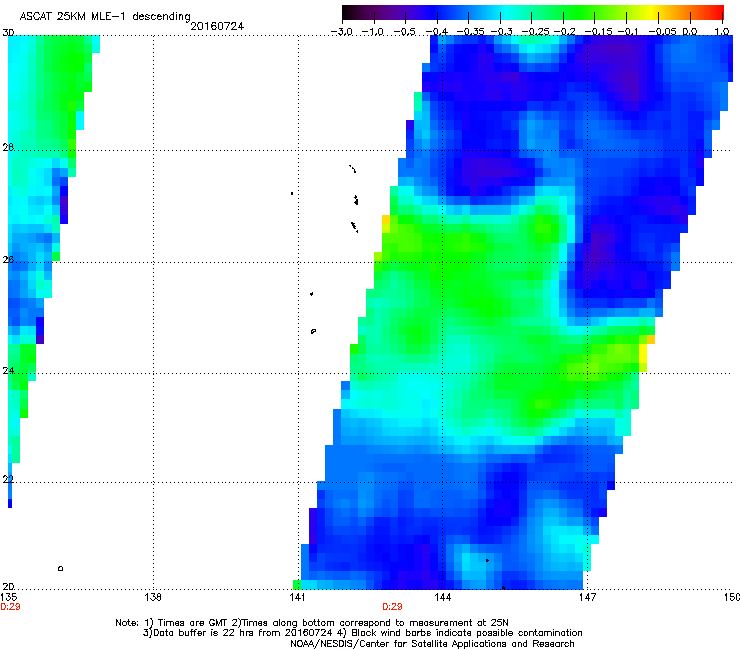This screenshot has height=650, width=740.
Task: Click the NOAA/NESDIS Center for Satellite Applications credit
Action: 432,644
